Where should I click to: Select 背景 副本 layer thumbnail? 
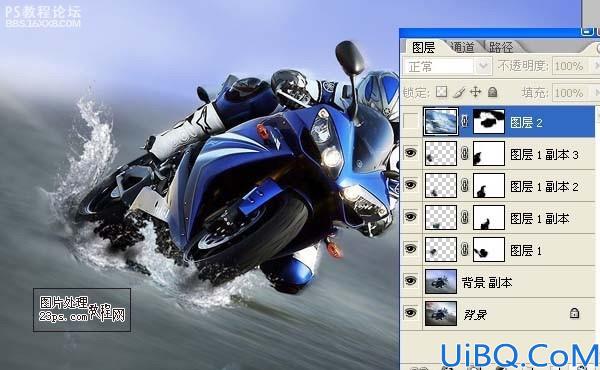(x=441, y=281)
